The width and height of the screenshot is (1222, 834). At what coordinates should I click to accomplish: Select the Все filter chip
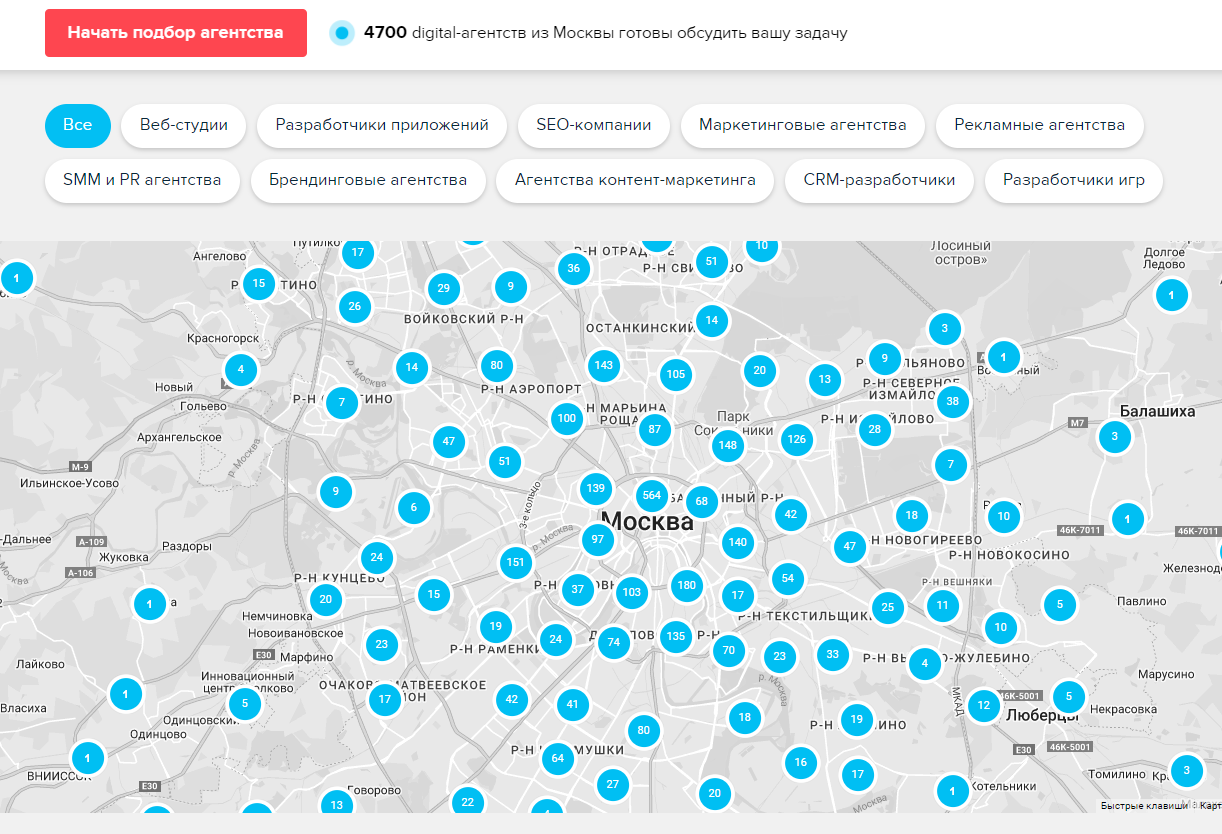click(77, 125)
